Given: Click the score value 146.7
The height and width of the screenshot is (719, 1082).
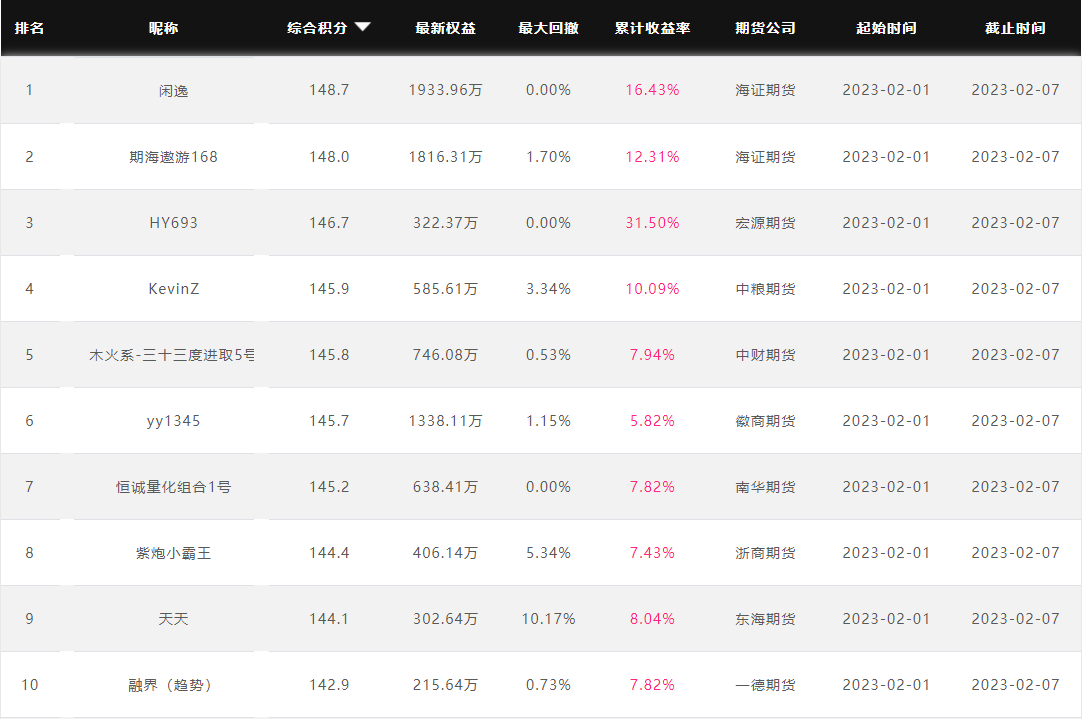Looking at the screenshot, I should pos(329,223).
